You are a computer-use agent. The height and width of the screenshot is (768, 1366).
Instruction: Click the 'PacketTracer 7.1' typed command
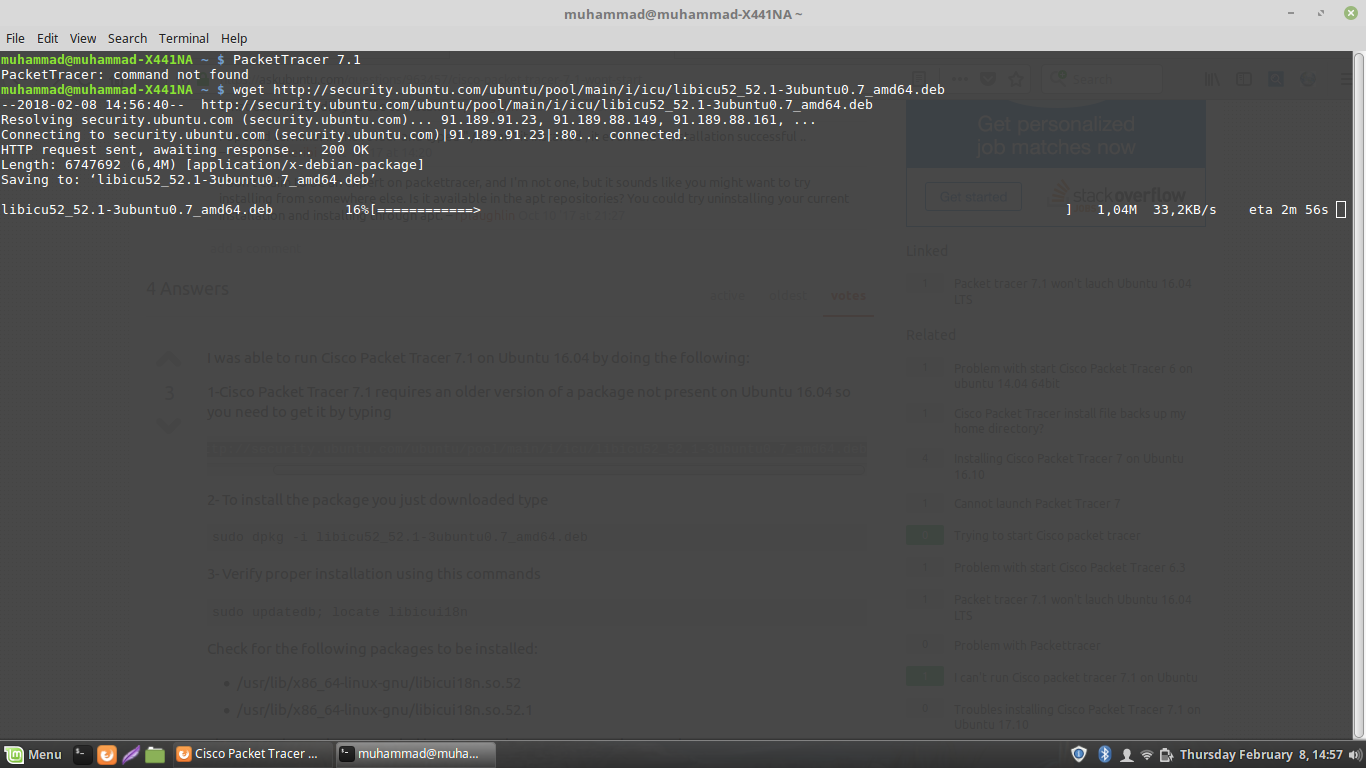point(297,60)
